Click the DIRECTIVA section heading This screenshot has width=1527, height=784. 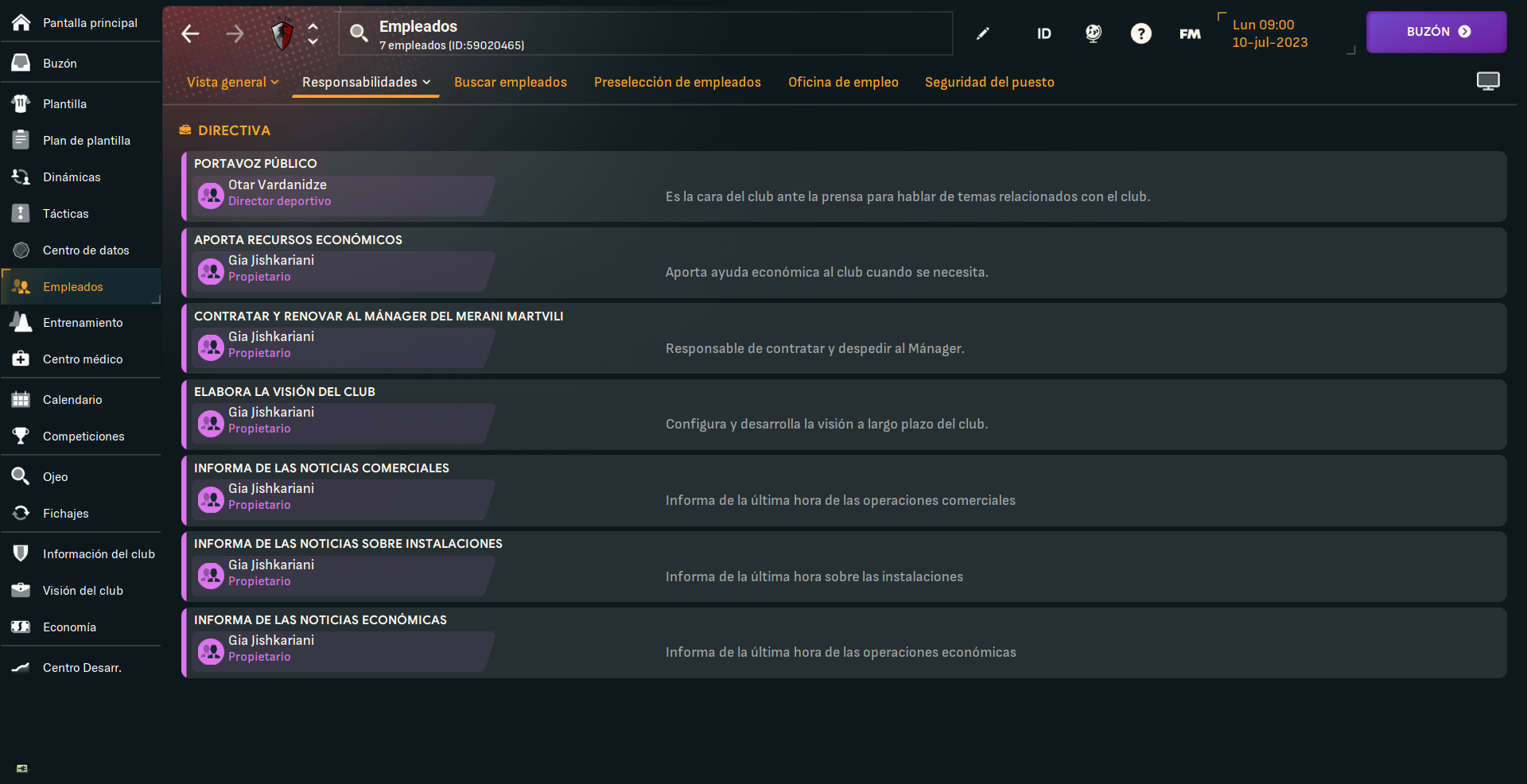(x=234, y=130)
